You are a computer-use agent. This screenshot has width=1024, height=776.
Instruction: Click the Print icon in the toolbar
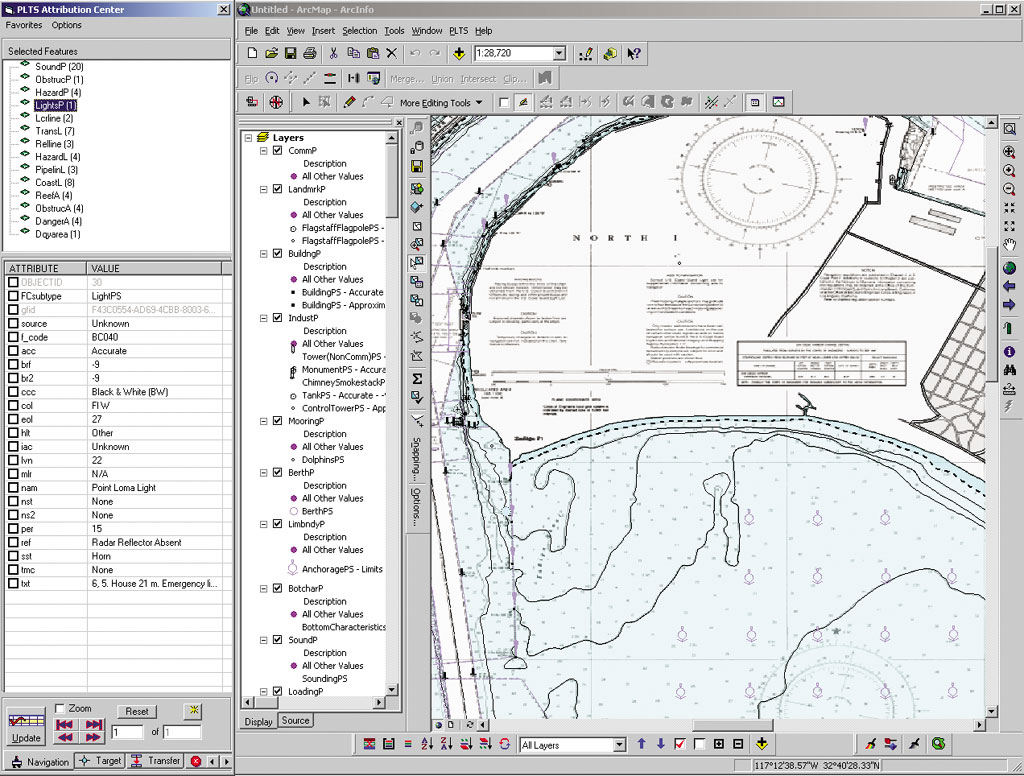point(310,53)
